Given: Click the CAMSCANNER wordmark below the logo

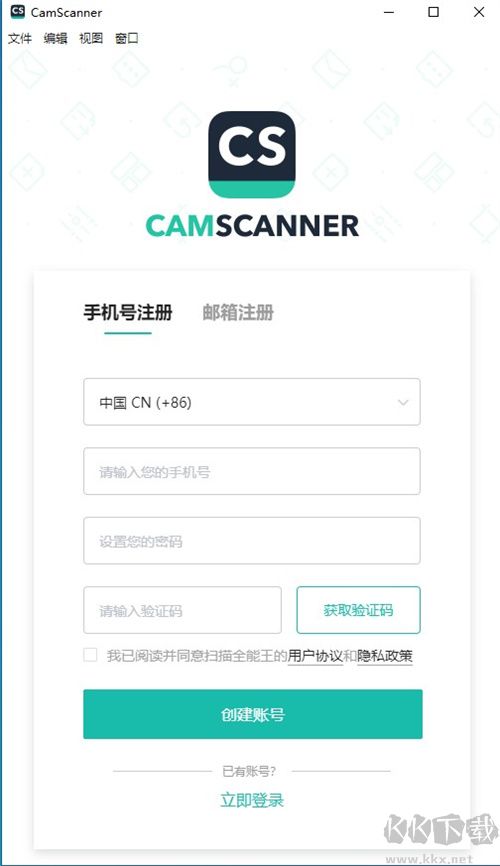Looking at the screenshot, I should coord(252,226).
